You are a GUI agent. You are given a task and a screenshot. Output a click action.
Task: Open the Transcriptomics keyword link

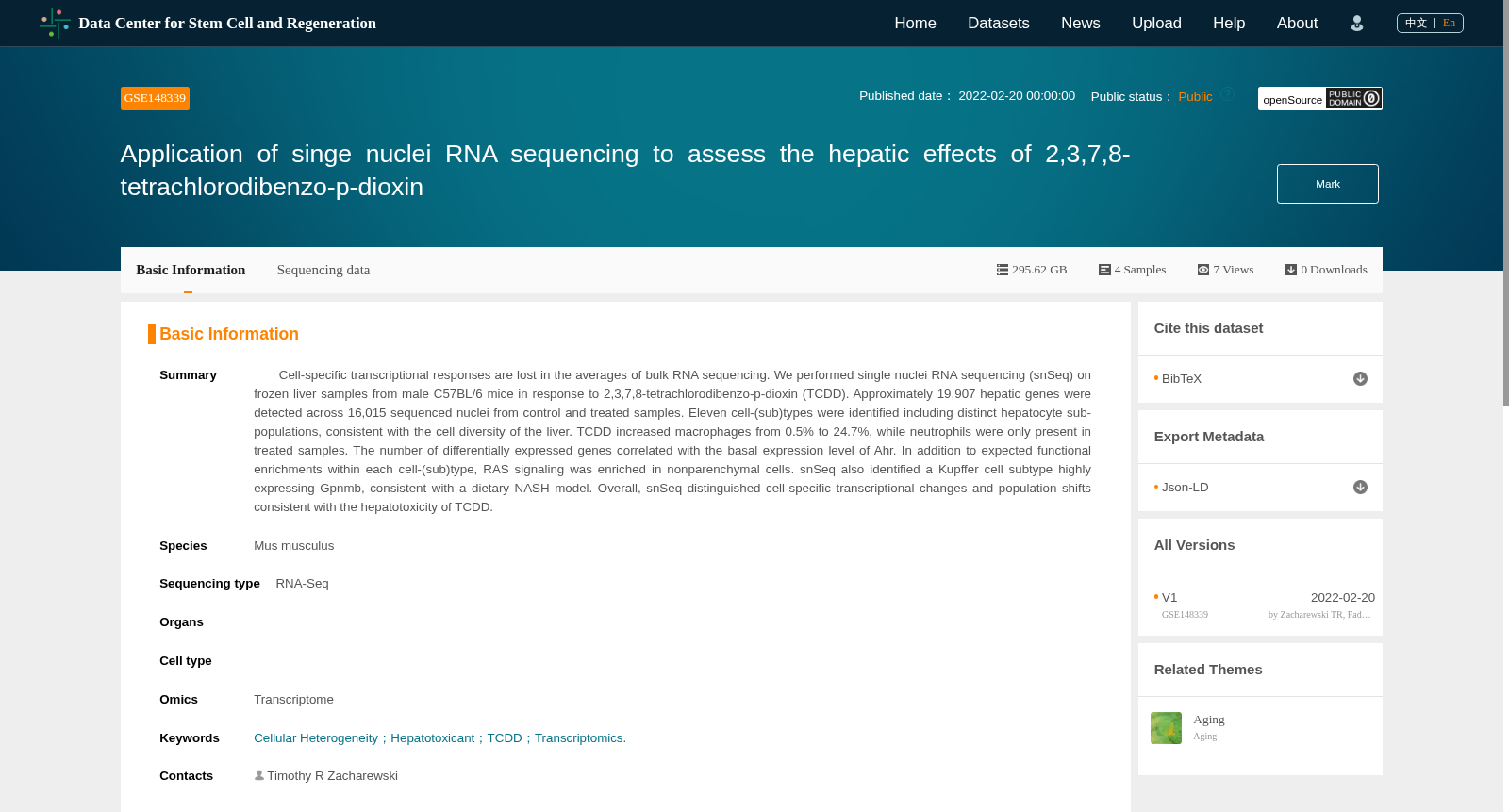[x=580, y=737]
